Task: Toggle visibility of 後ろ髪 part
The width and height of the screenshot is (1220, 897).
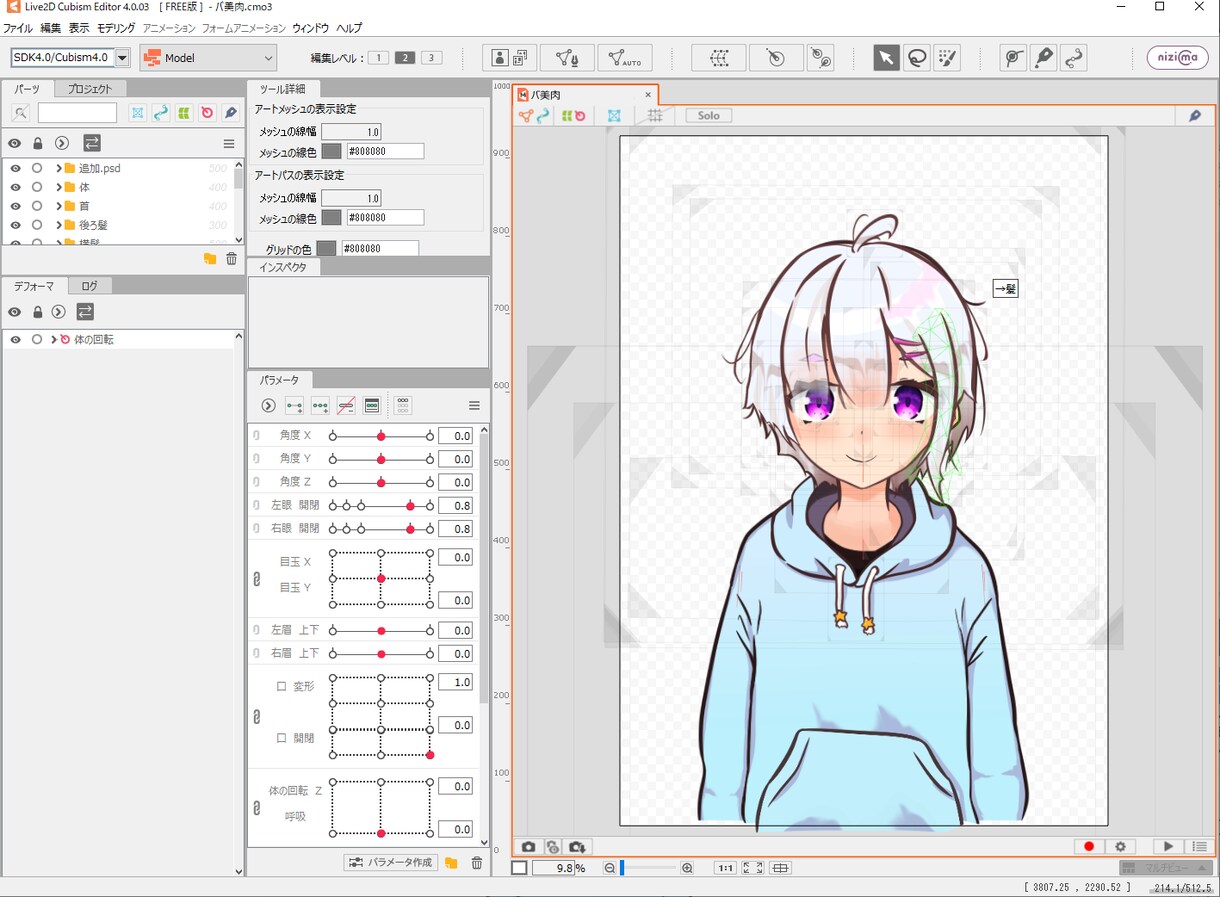Action: pos(16,225)
